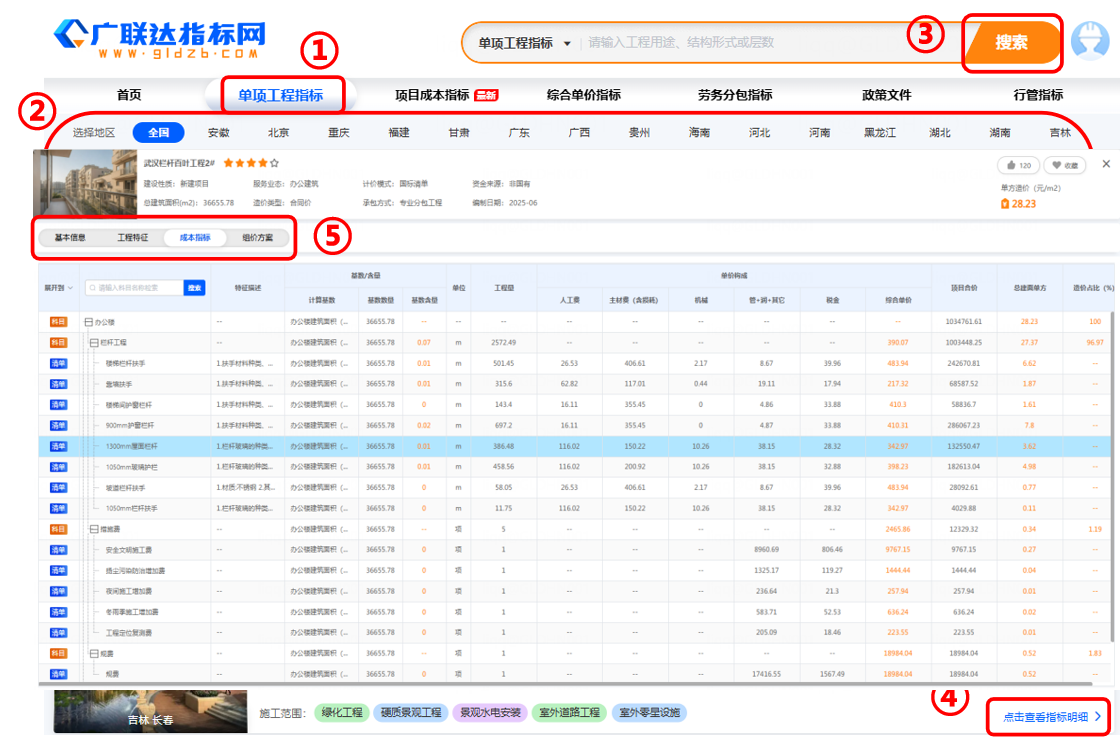Click the first orange rating star
Image resolution: width=1120 pixels, height=737 pixels.
tap(229, 163)
